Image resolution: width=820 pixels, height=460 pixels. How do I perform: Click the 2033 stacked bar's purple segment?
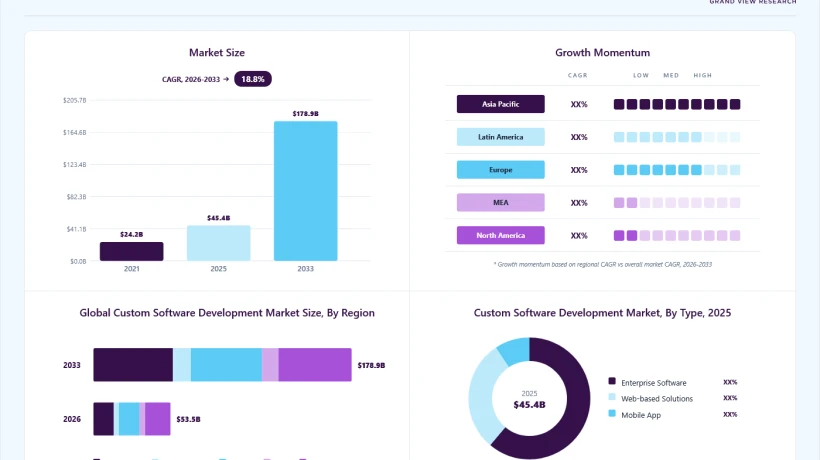click(315, 365)
